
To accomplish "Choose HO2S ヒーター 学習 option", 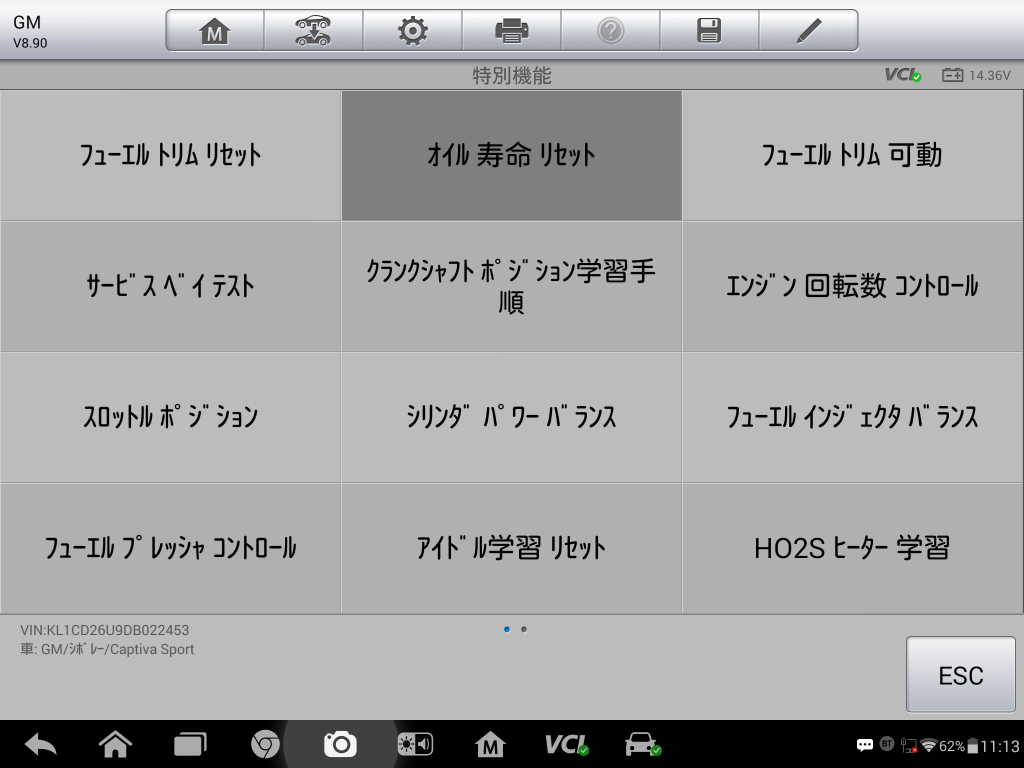I will click(x=852, y=548).
